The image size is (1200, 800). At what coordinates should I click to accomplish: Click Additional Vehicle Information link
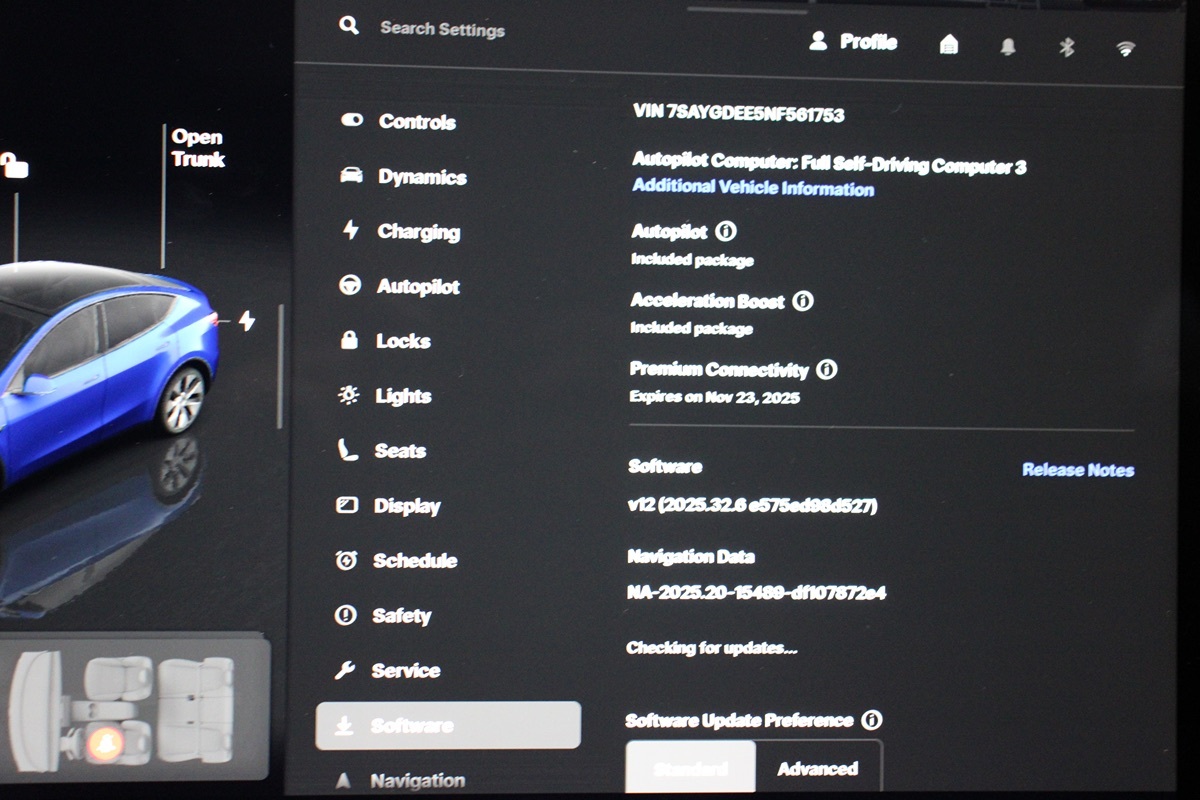click(x=753, y=188)
